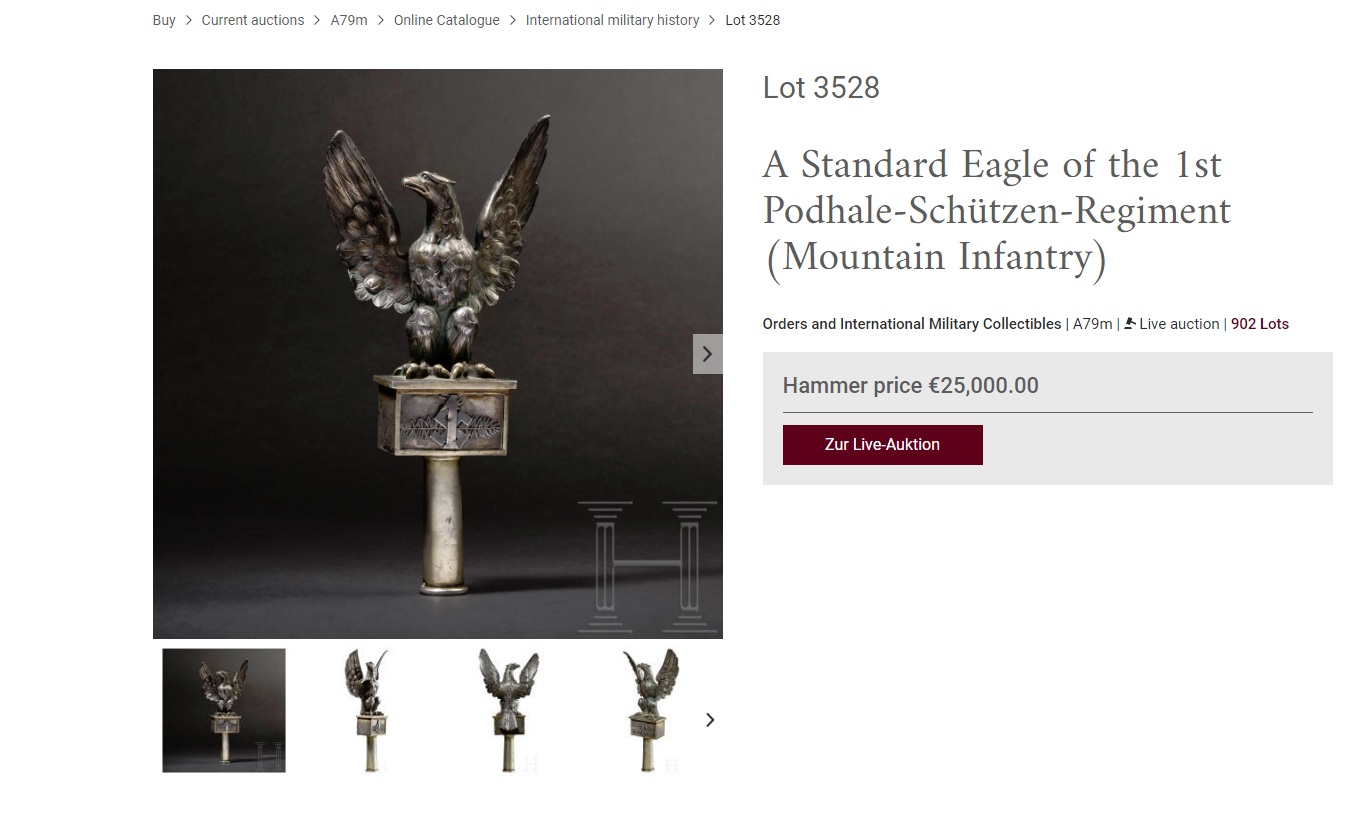The image size is (1354, 823).
Task: Click the chevron after Buy breadcrumb
Action: [x=188, y=20]
